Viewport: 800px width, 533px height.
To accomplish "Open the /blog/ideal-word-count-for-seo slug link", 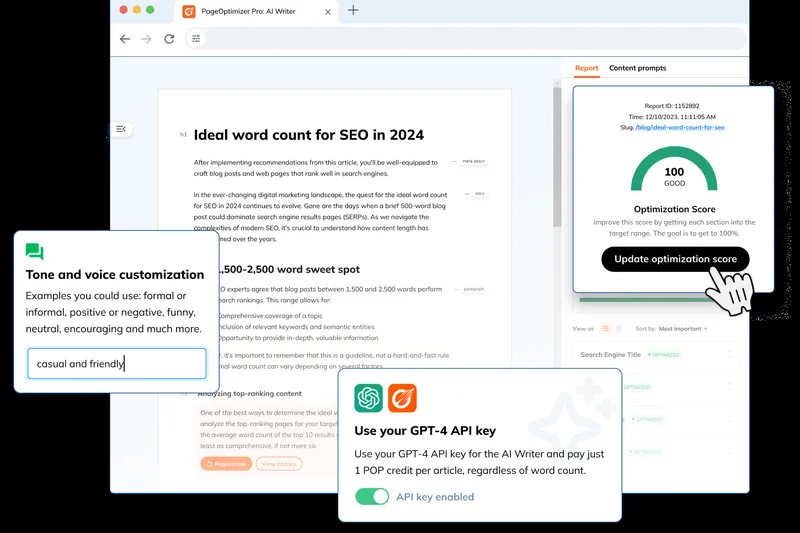I will [x=680, y=128].
